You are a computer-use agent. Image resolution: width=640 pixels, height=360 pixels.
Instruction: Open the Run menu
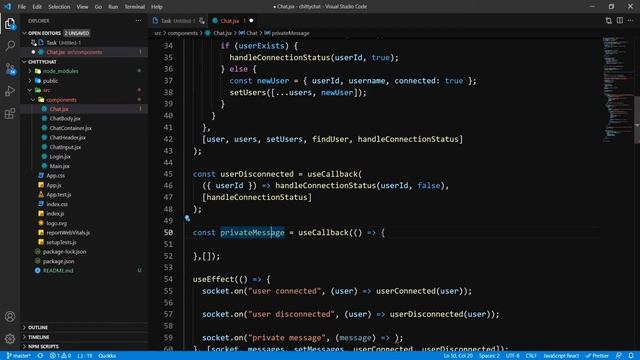113,7
